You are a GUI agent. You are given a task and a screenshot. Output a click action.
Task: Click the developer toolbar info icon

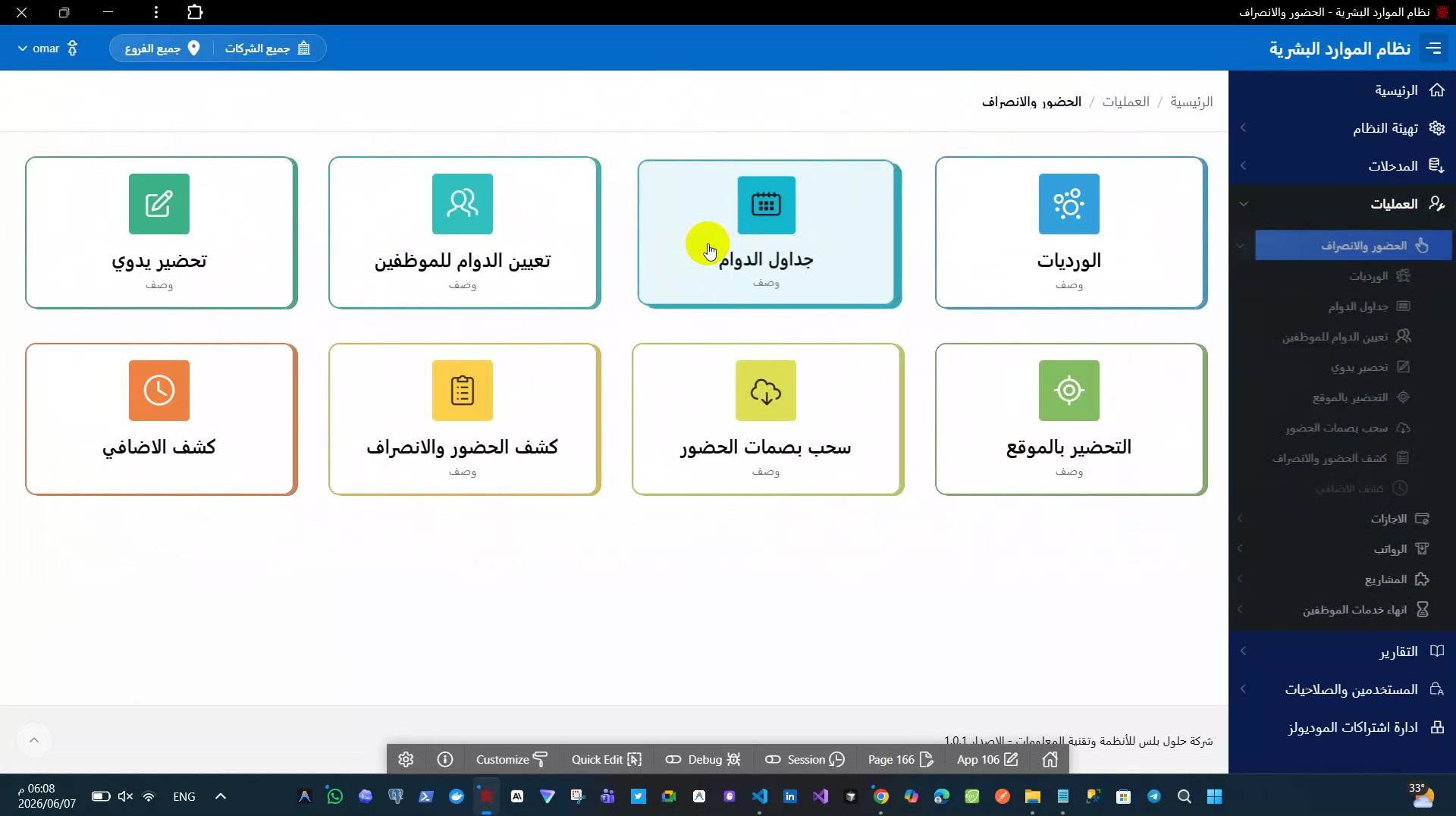click(445, 760)
